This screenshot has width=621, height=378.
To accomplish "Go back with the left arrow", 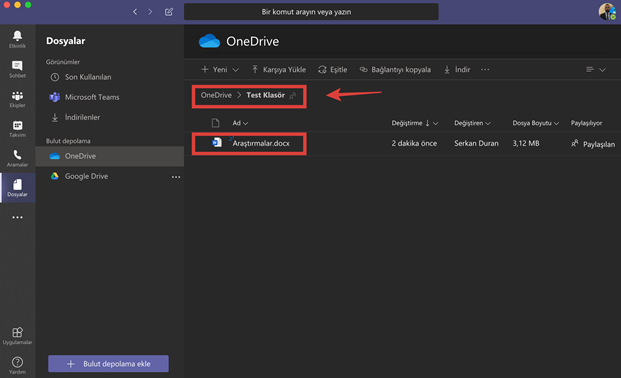I will click(x=135, y=12).
